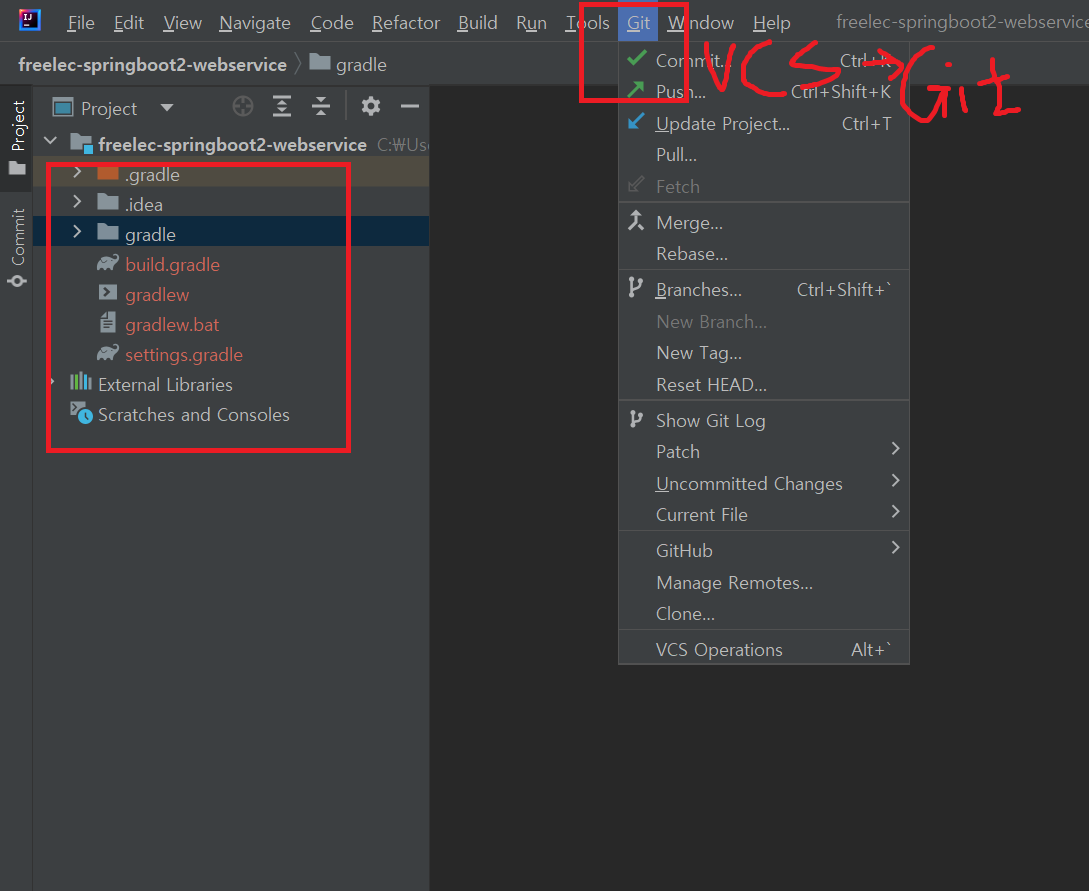This screenshot has width=1089, height=891.
Task: Click the Scratches and Consoles clock icon
Action: tap(81, 413)
